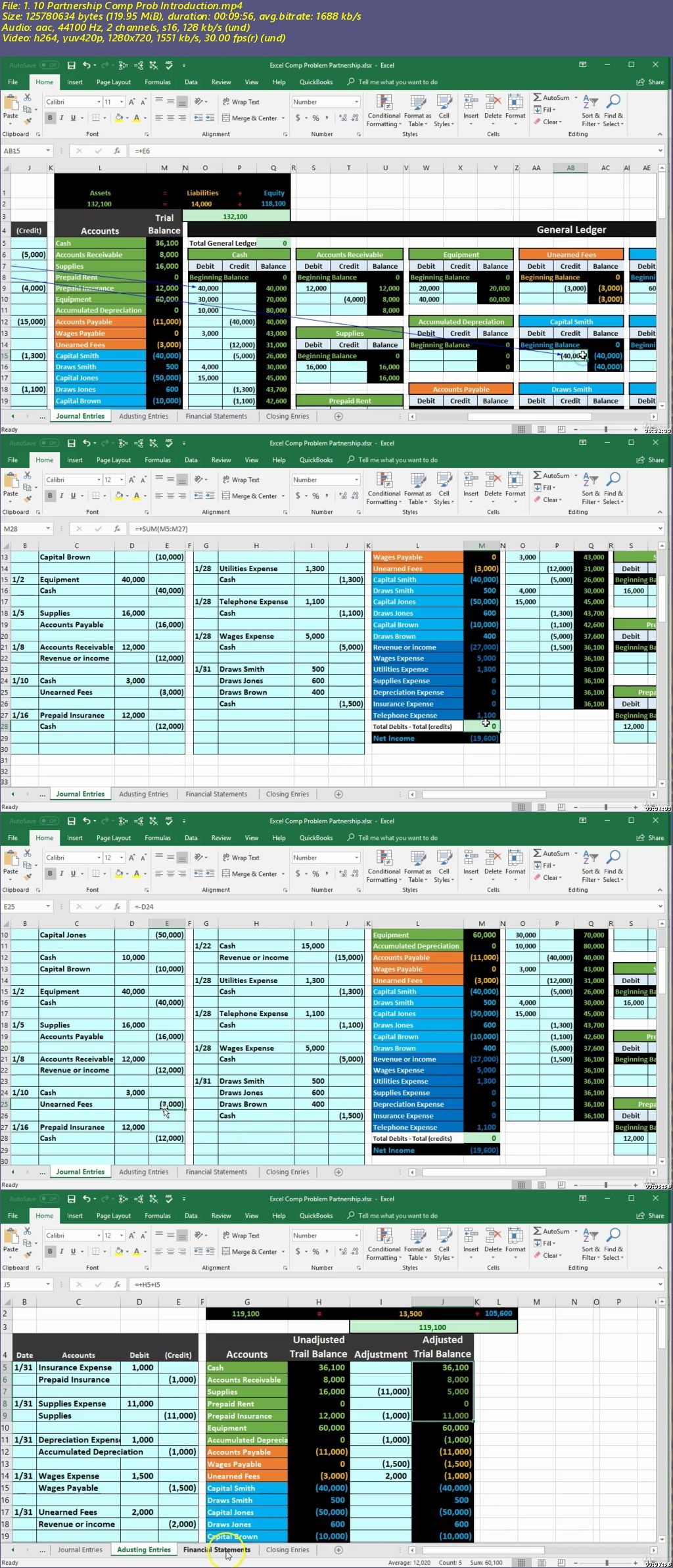The image size is (673, 1568).
Task: Open Find & Select in the AB15 window
Action: 613,110
